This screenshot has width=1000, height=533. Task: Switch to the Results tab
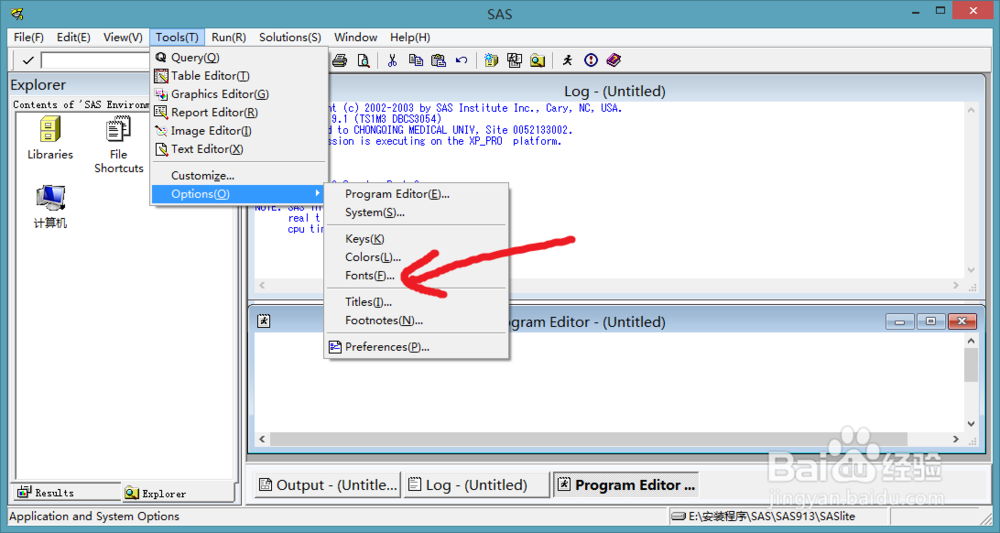66,492
